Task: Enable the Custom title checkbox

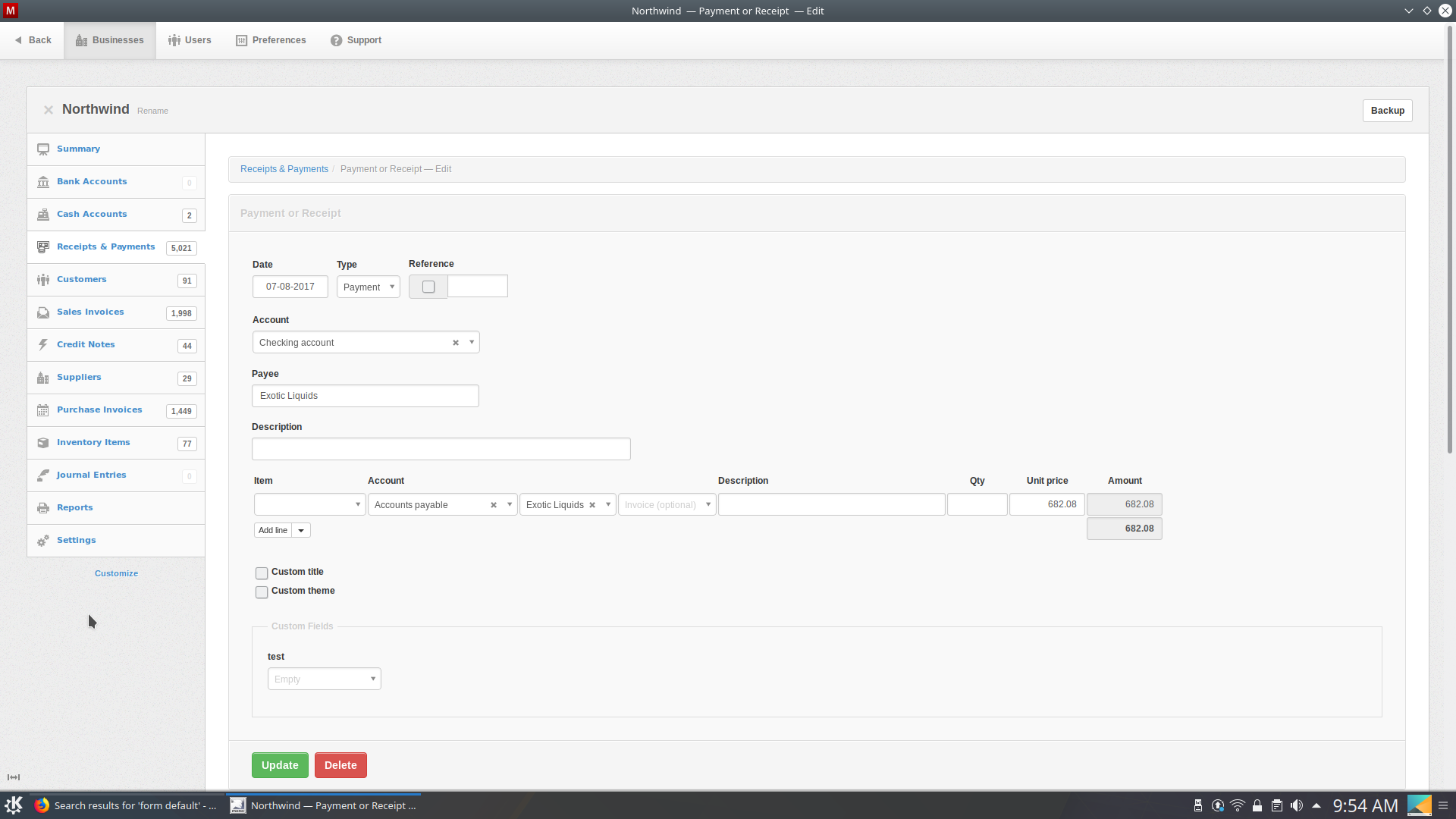Action: pyautogui.click(x=262, y=573)
